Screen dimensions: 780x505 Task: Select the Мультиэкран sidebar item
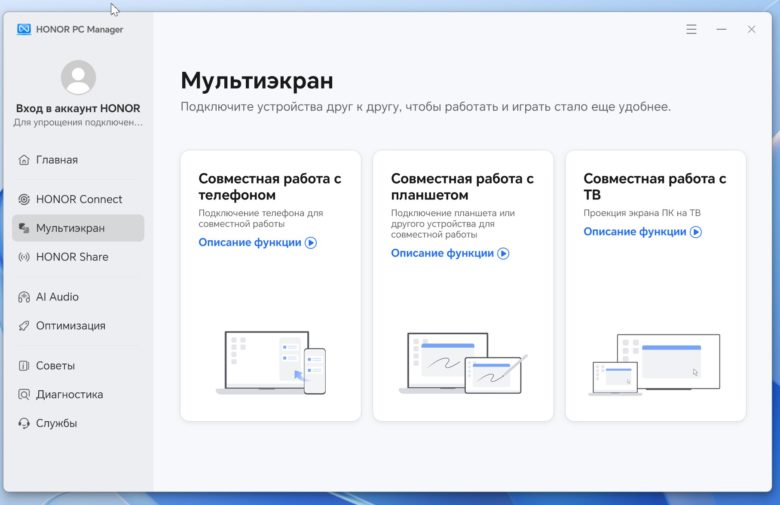coord(78,228)
